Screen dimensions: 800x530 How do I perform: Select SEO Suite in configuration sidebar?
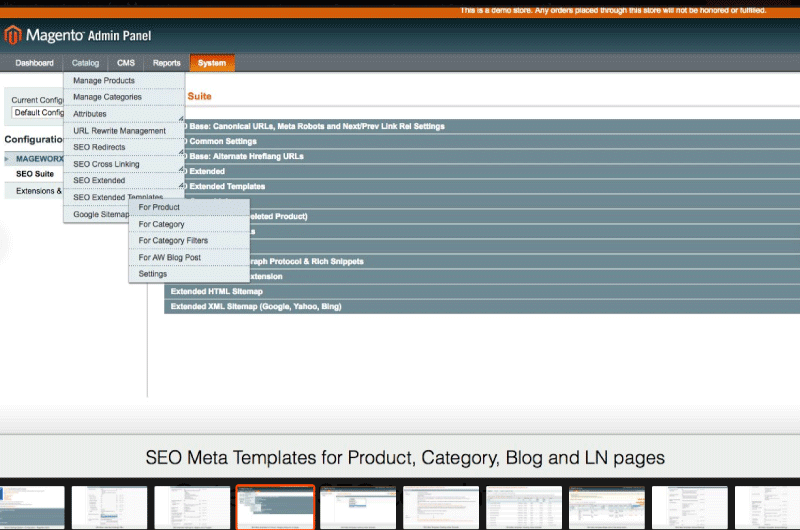[x=35, y=174]
